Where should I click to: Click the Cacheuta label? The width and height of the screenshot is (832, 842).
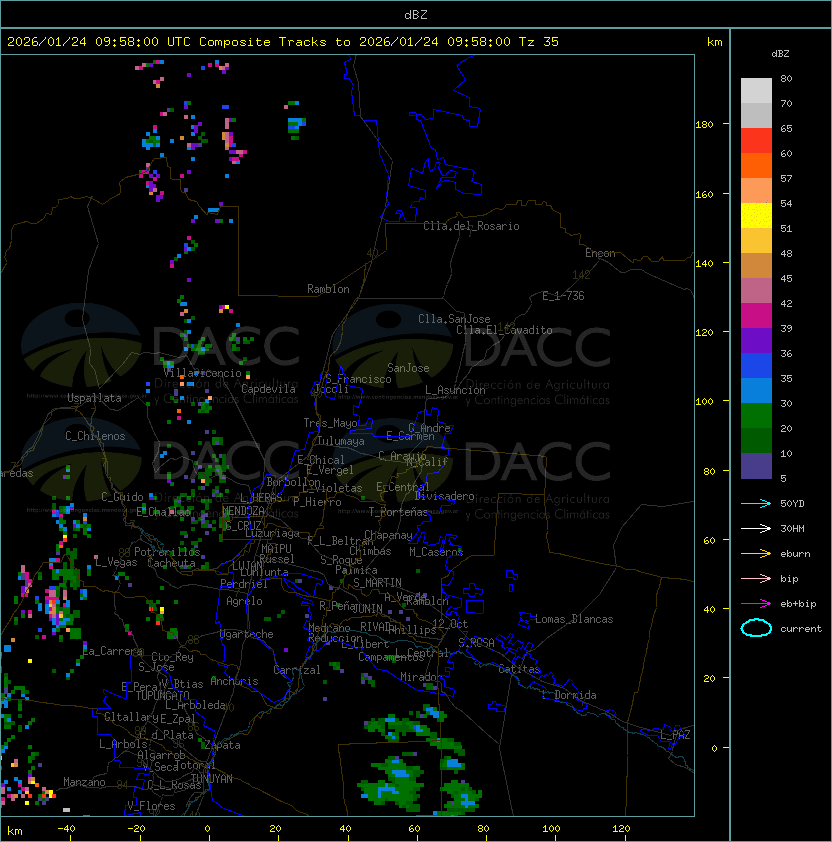click(x=171, y=563)
